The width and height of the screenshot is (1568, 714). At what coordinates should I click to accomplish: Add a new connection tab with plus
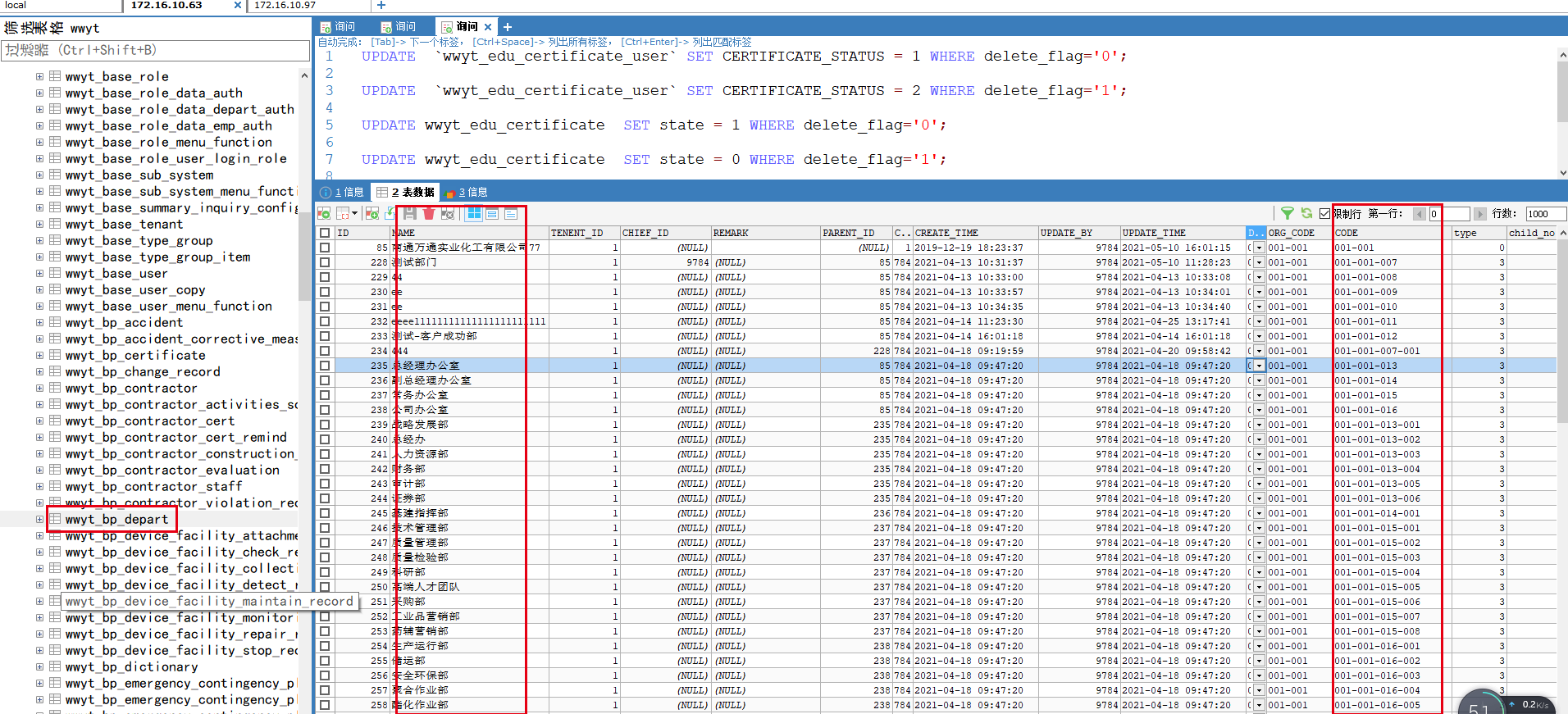(381, 5)
